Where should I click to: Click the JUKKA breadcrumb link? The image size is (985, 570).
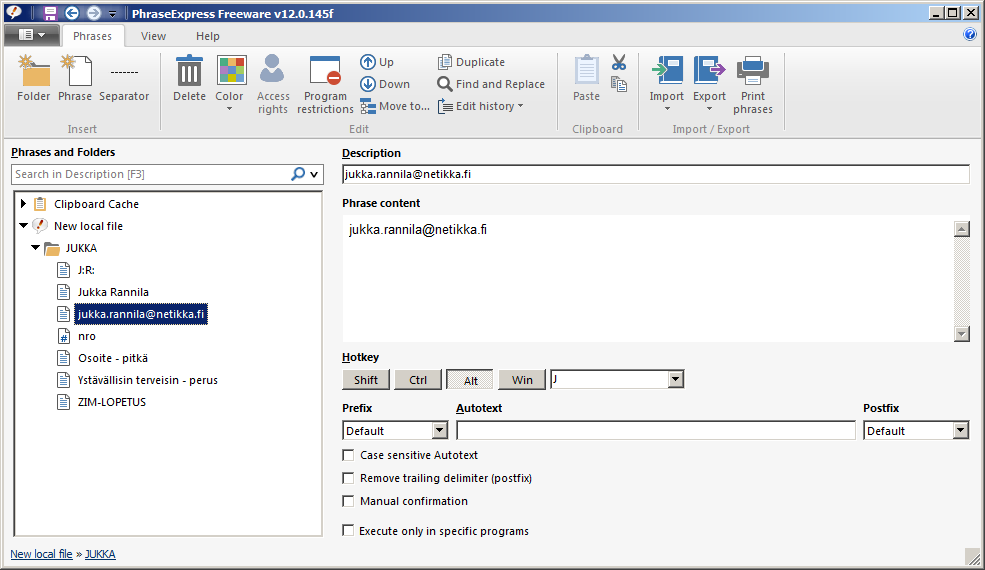click(x=101, y=554)
